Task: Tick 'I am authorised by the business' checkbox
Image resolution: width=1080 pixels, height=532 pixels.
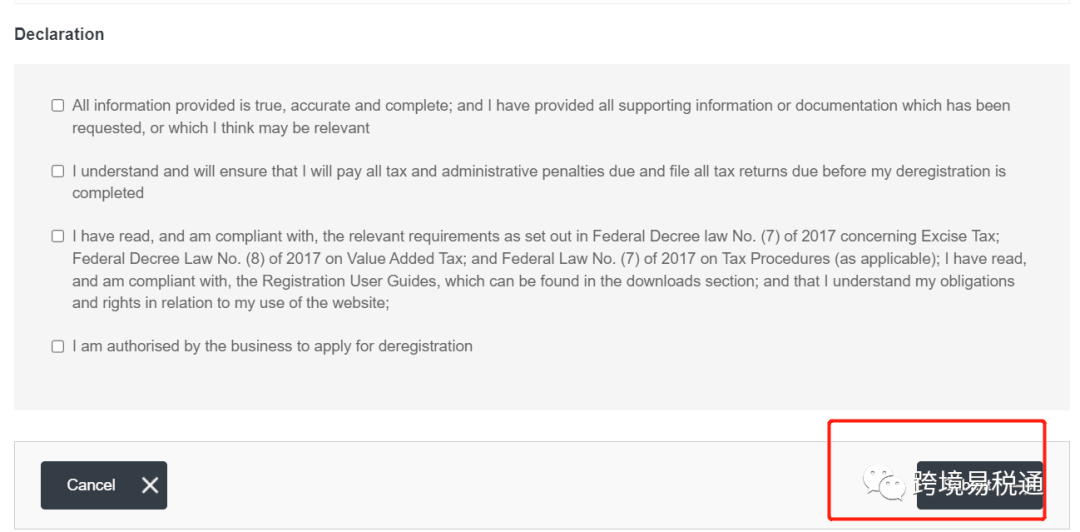Action: tap(58, 346)
